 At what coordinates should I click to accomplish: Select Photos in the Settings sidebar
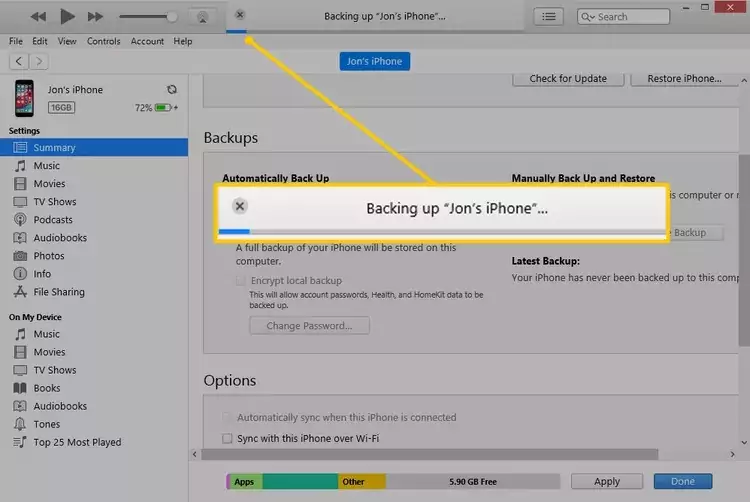click(48, 256)
